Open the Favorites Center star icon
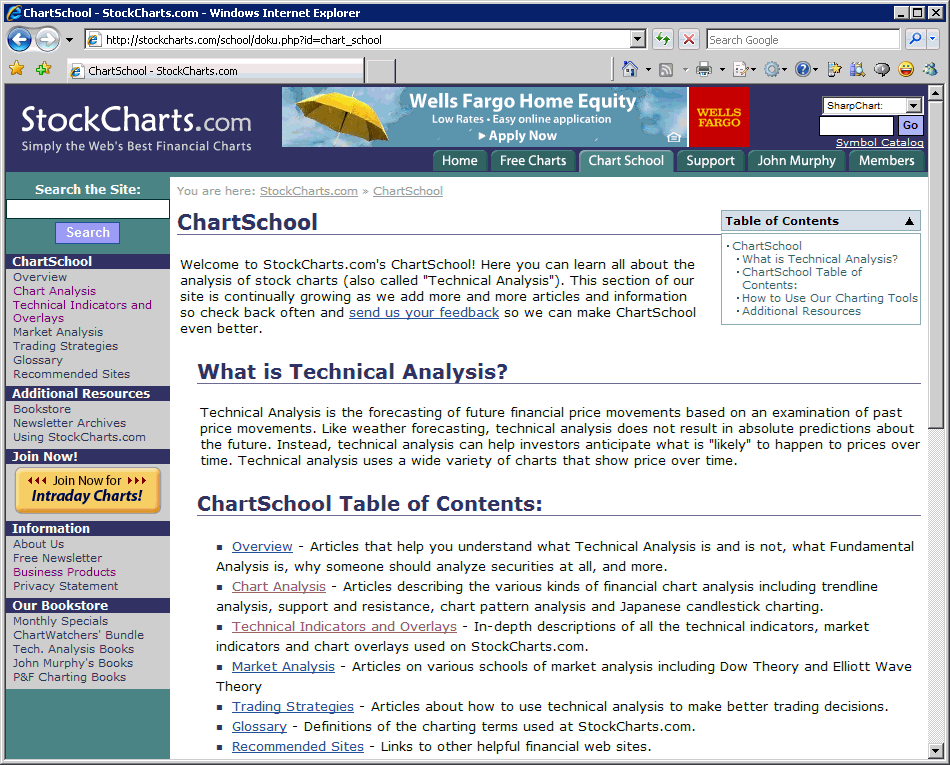950x765 pixels. [x=16, y=69]
